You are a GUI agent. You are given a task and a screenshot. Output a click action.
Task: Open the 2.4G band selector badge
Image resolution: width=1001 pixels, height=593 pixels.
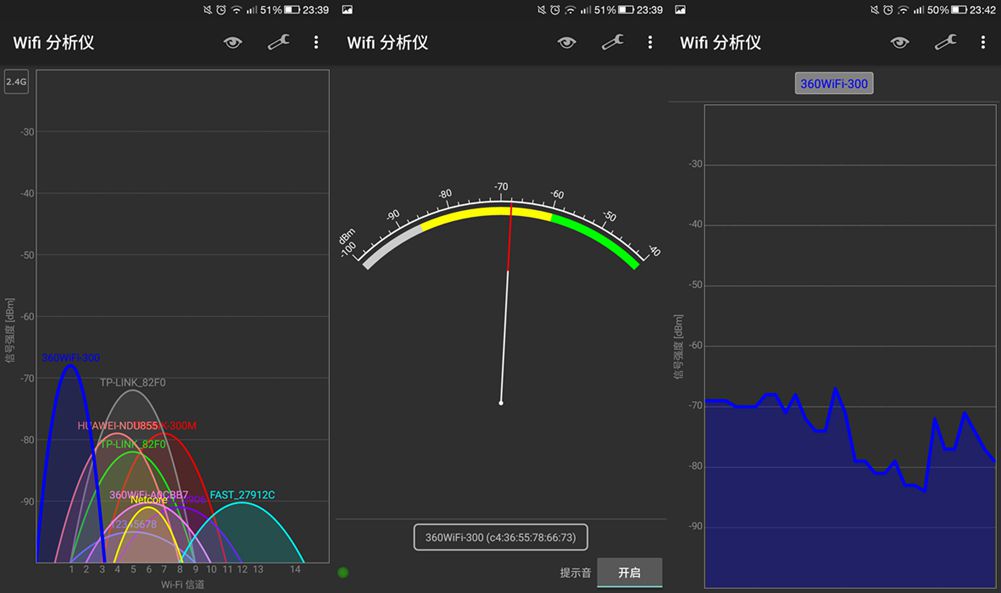point(15,82)
